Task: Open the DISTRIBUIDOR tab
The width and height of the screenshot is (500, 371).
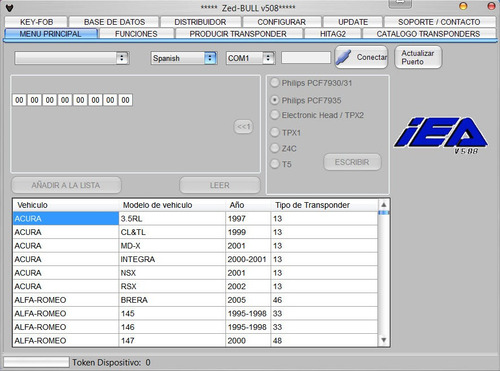Action: [x=200, y=22]
